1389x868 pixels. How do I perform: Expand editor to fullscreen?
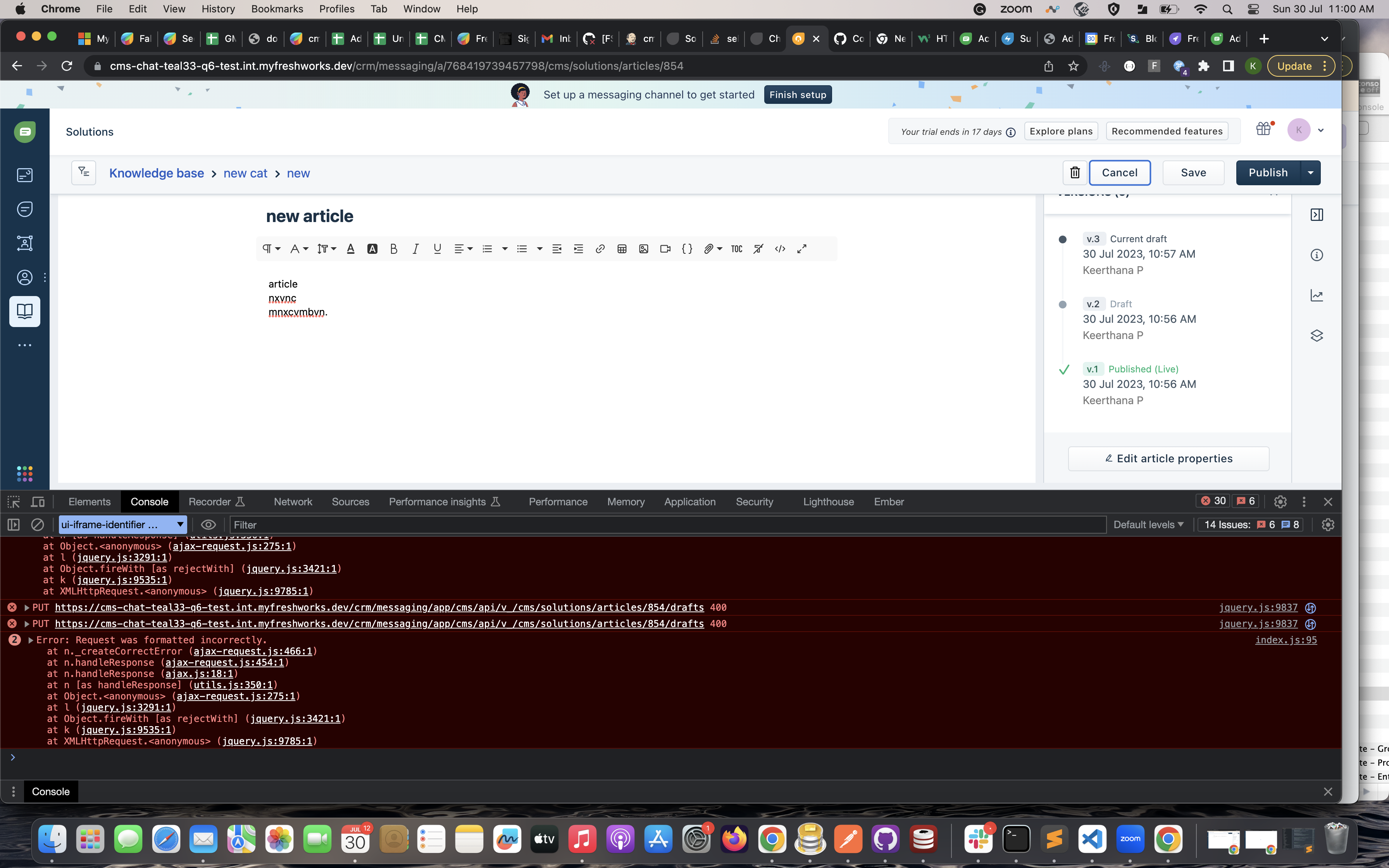click(802, 248)
